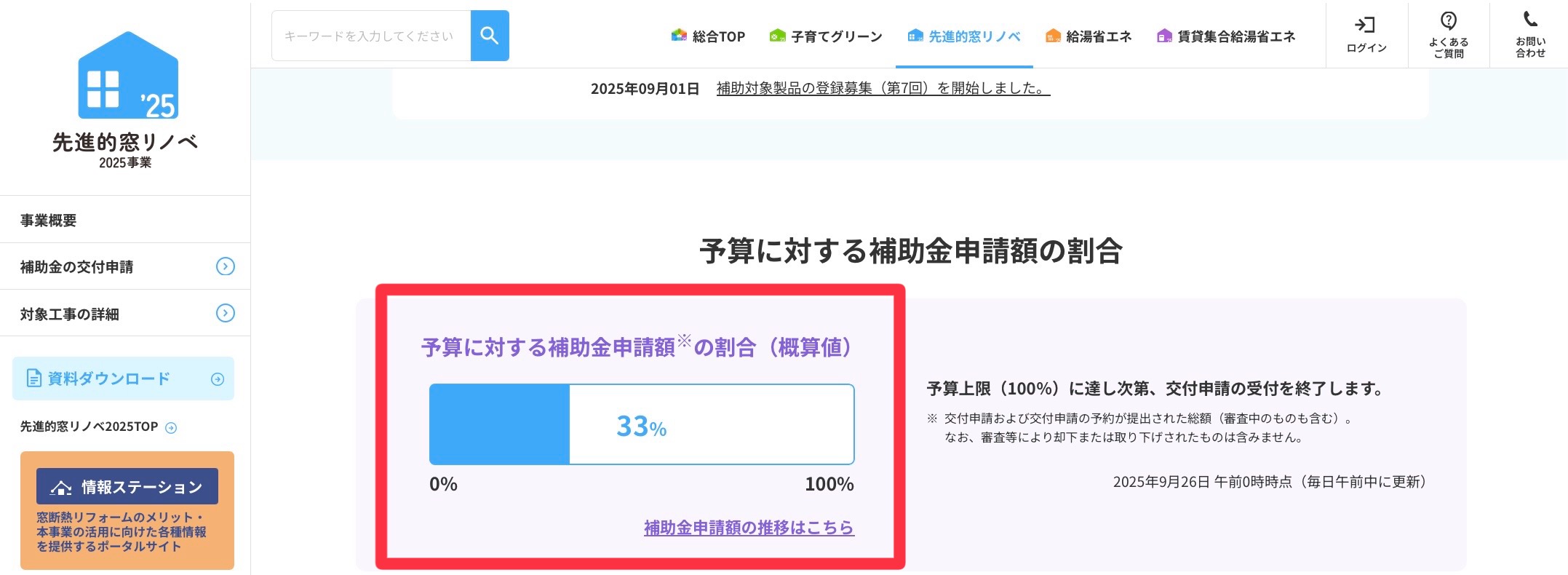The height and width of the screenshot is (575, 1568).
Task: Click arrow icon beside 対象工事の詳細
Action: coord(226,314)
